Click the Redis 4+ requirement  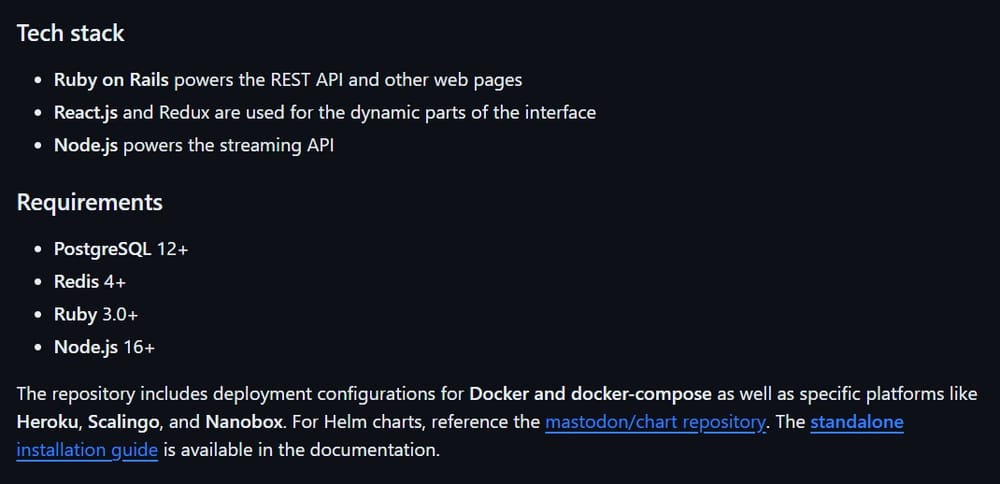pyautogui.click(x=90, y=282)
